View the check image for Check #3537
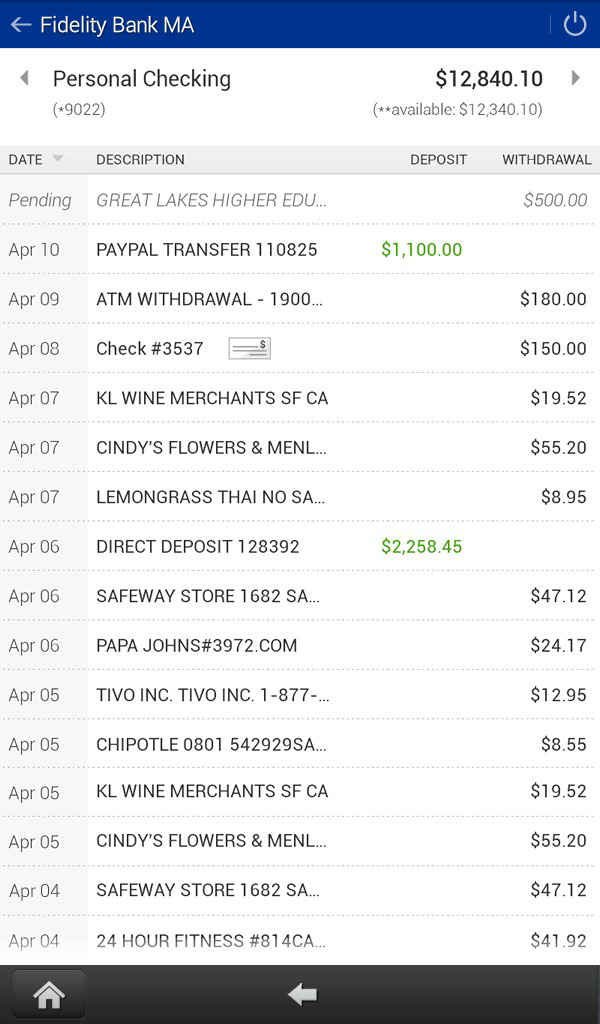The width and height of the screenshot is (600, 1024). (x=249, y=348)
